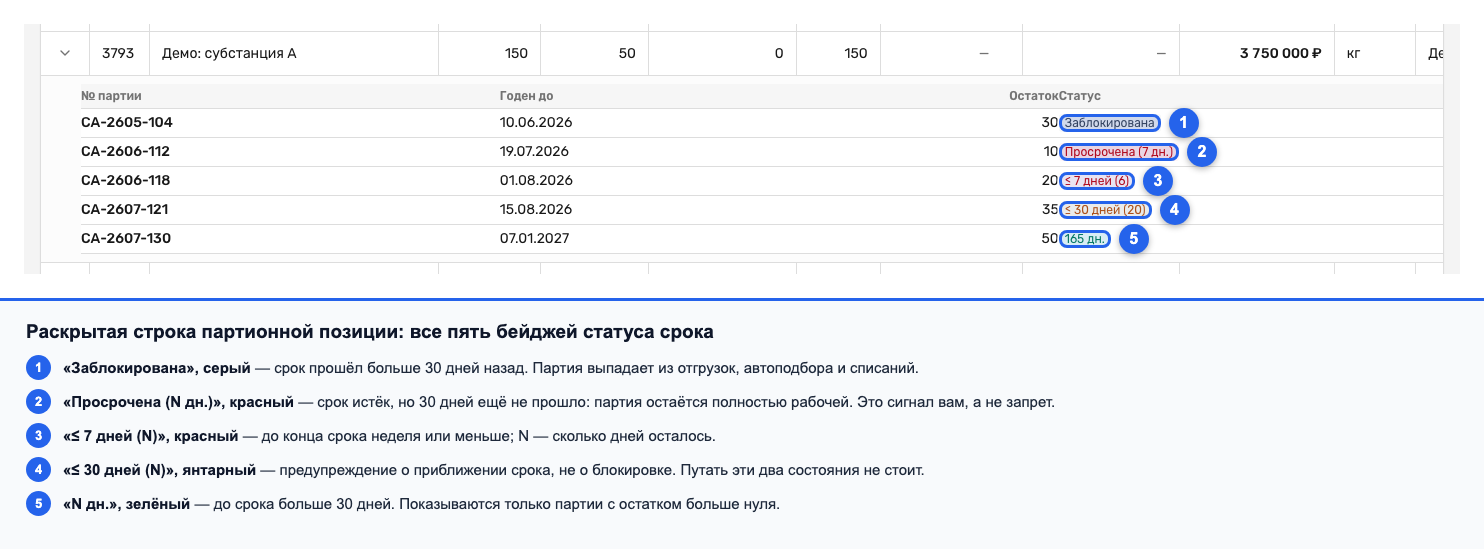
Task: Click expiry date 15.08.2026
Action: click(535, 210)
